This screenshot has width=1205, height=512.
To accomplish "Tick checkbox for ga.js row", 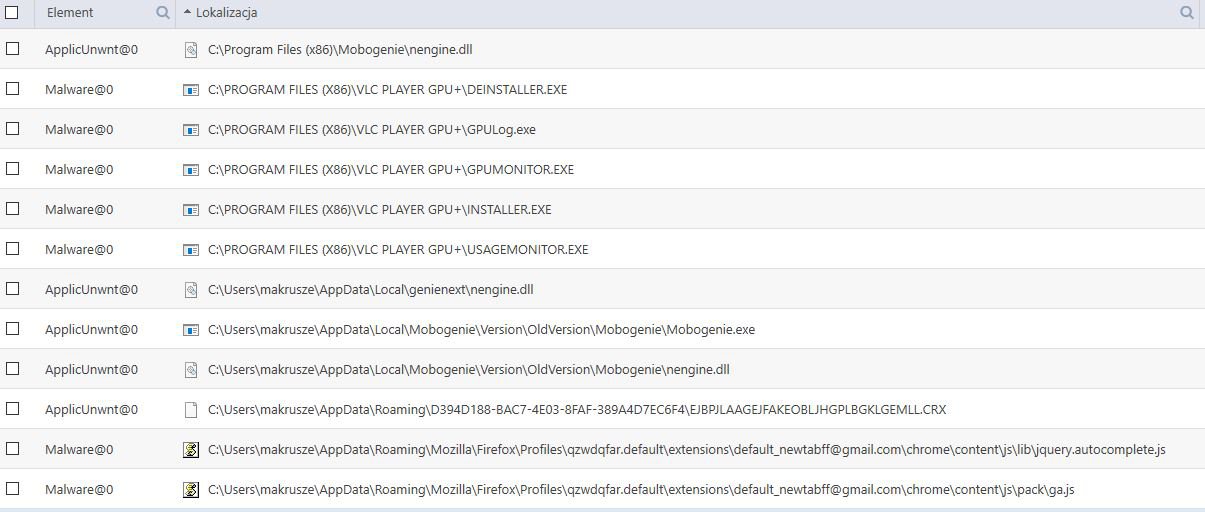I will [x=12, y=489].
